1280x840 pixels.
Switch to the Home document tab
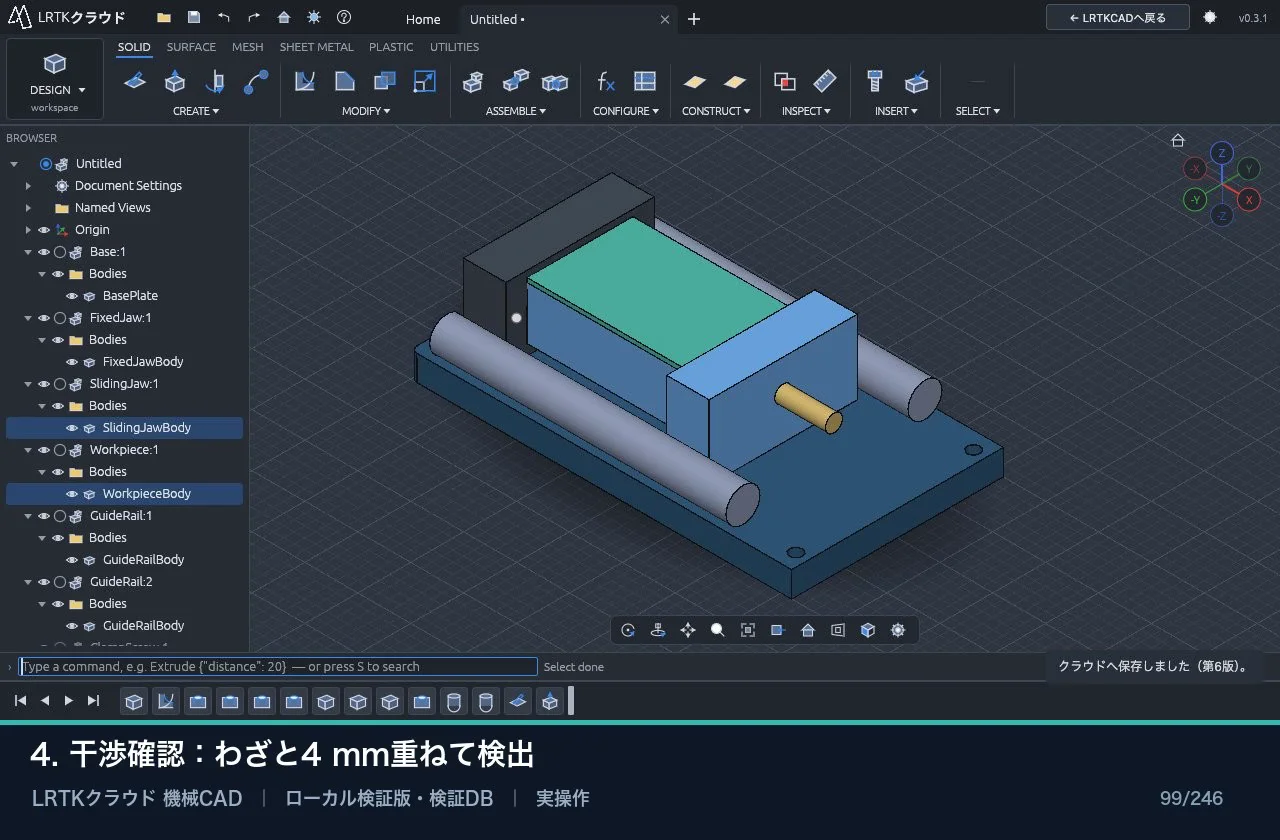click(x=423, y=19)
